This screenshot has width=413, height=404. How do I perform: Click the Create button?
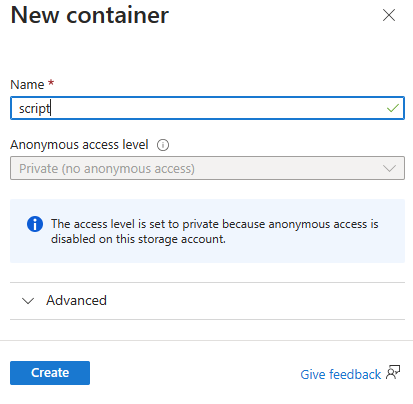click(x=50, y=373)
